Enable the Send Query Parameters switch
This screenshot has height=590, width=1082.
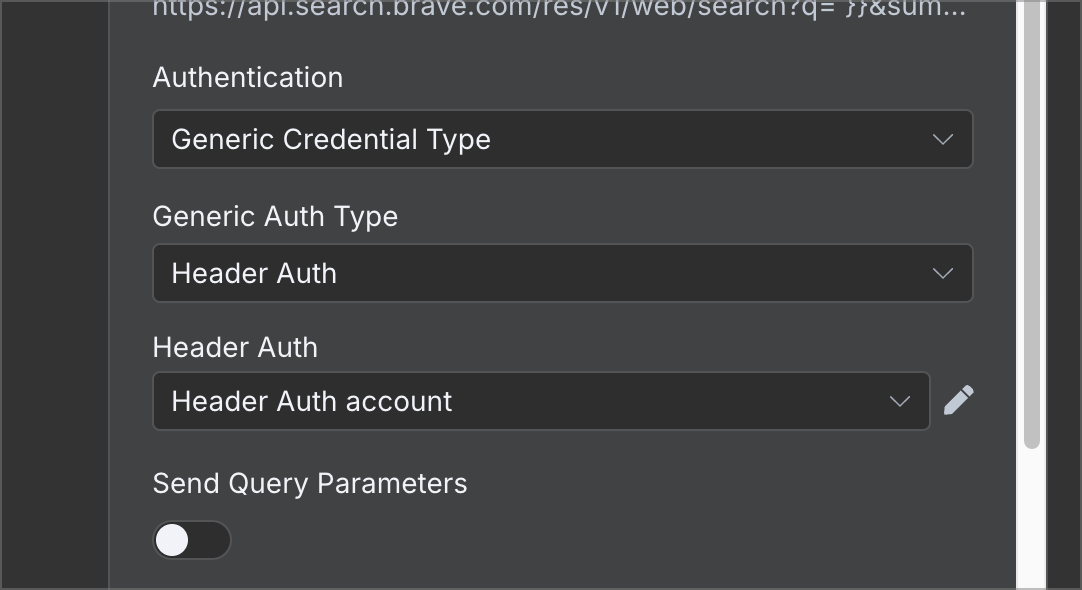click(192, 540)
